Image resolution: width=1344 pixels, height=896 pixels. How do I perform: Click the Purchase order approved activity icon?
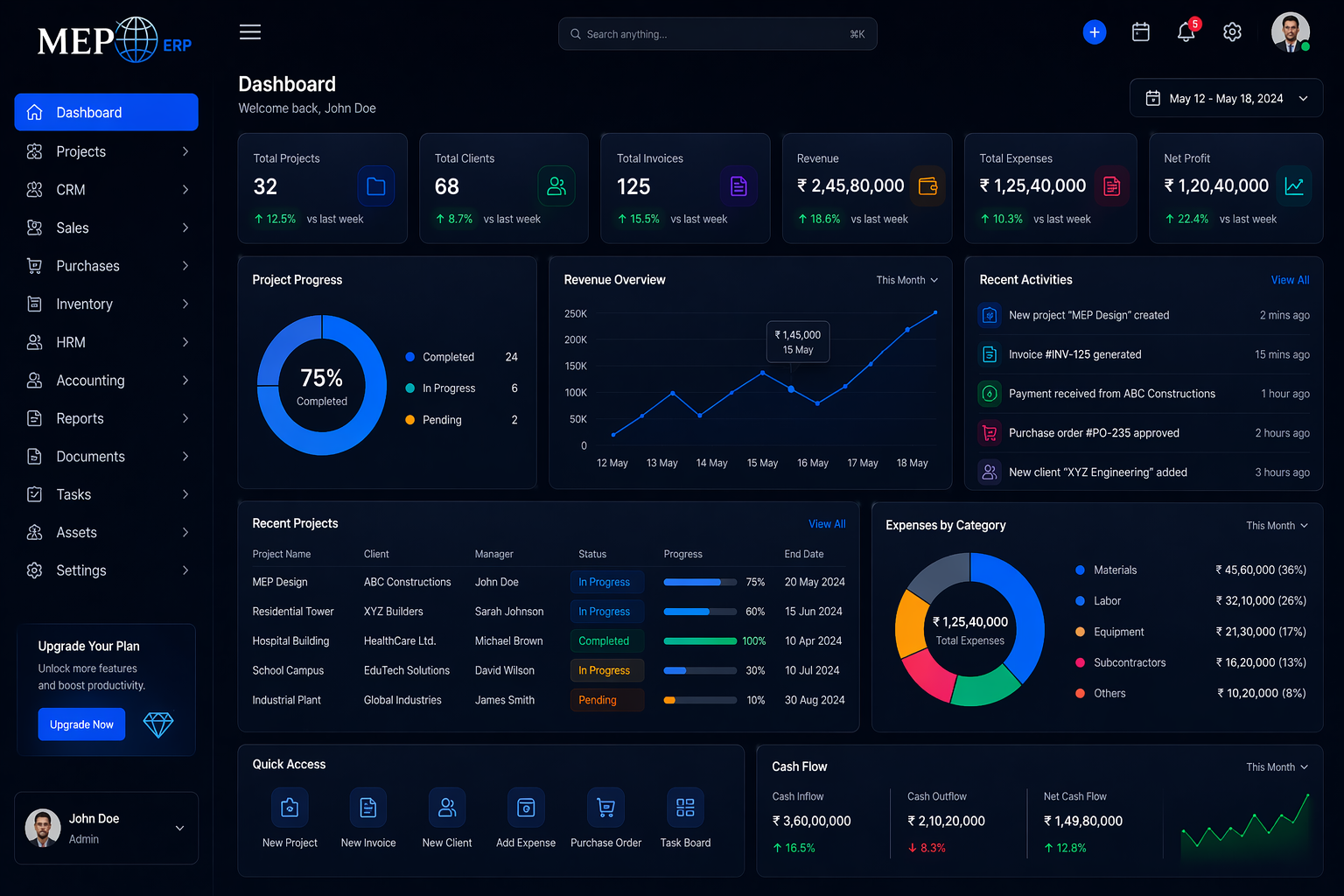(990, 432)
